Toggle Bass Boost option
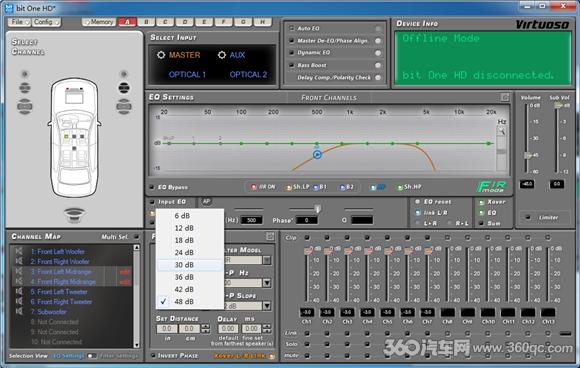 pos(378,65)
